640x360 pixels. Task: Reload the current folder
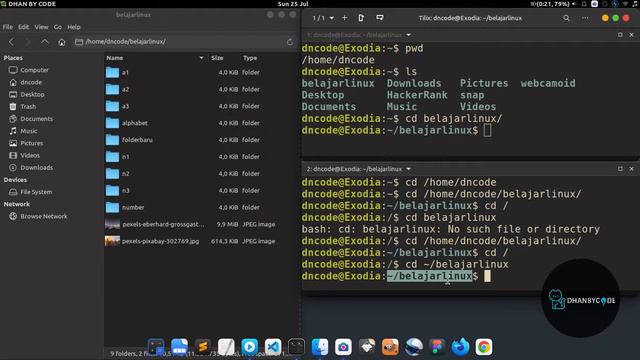[x=290, y=42]
